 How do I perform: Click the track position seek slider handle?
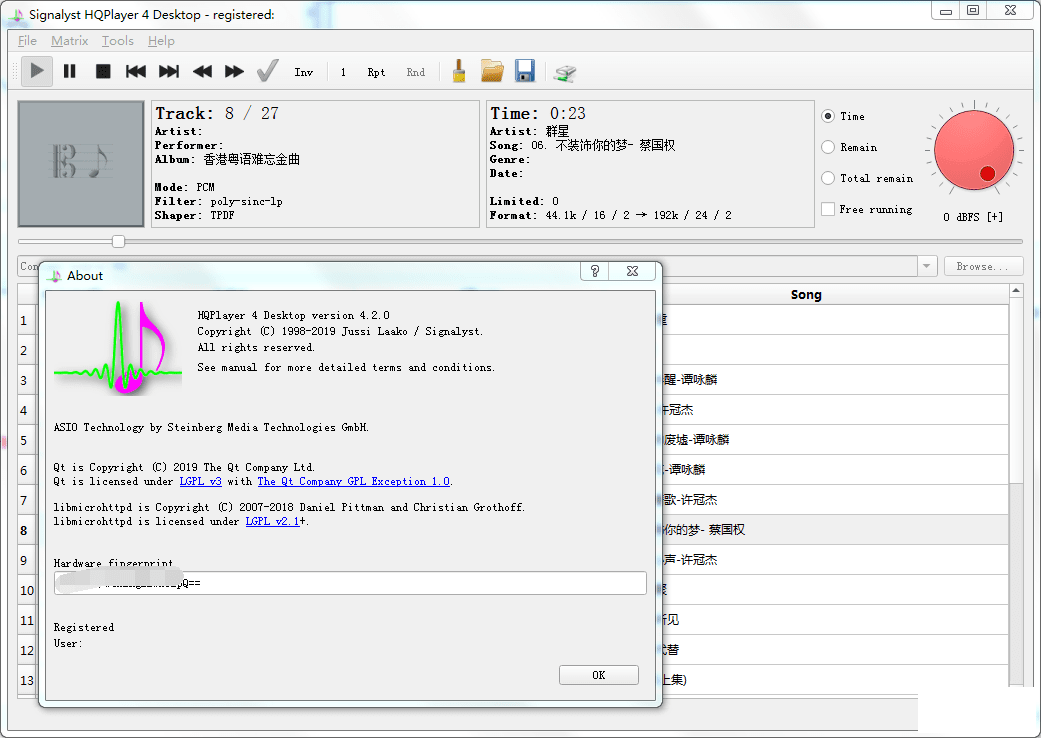coord(118,242)
